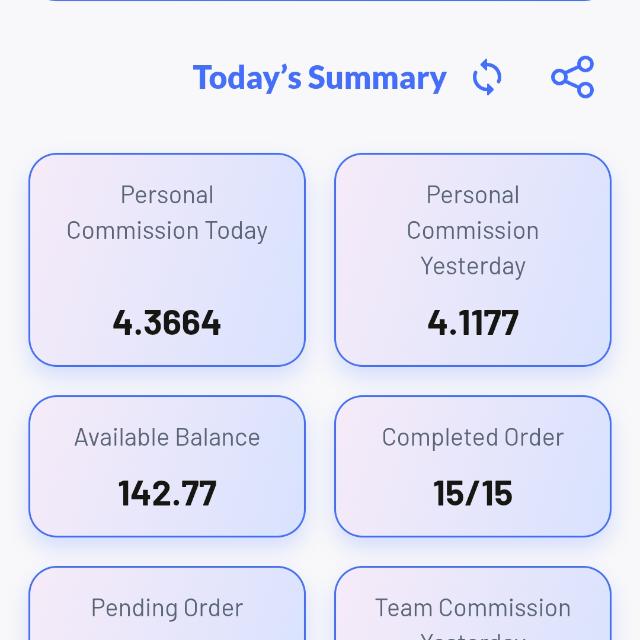The width and height of the screenshot is (640, 640).
Task: Select the Team Commission label text
Action: coord(473,608)
